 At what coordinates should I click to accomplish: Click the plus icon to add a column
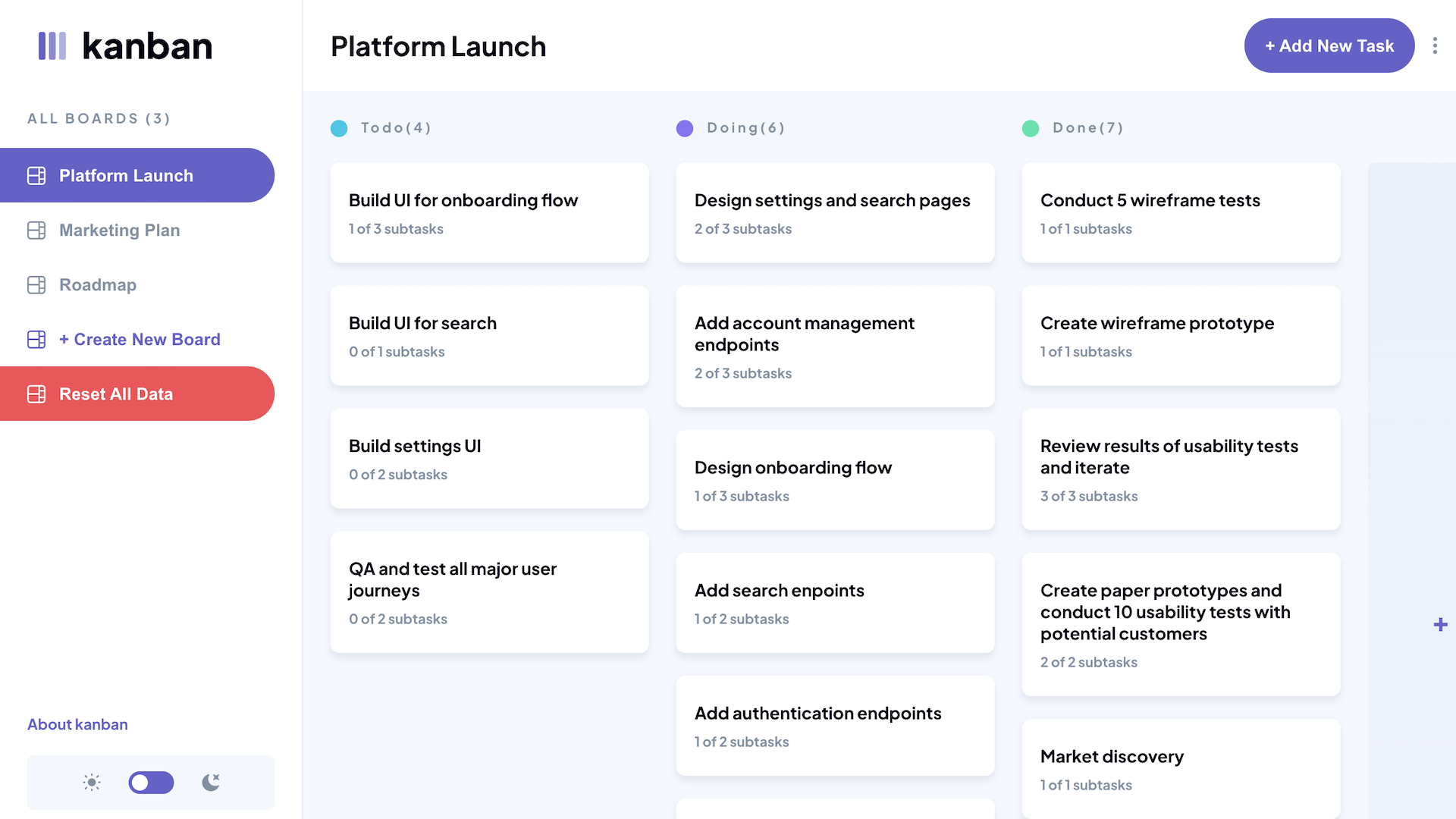pos(1440,625)
